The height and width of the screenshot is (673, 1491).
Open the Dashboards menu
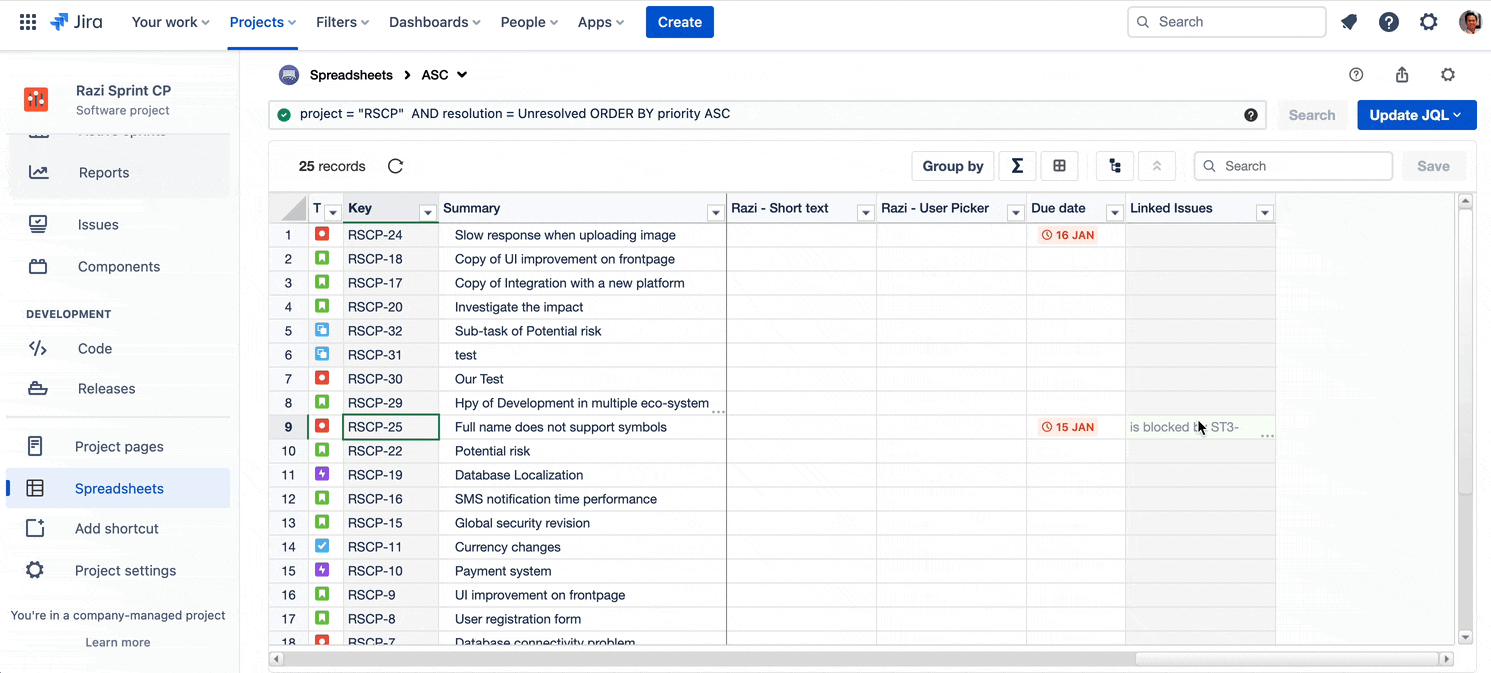click(429, 21)
